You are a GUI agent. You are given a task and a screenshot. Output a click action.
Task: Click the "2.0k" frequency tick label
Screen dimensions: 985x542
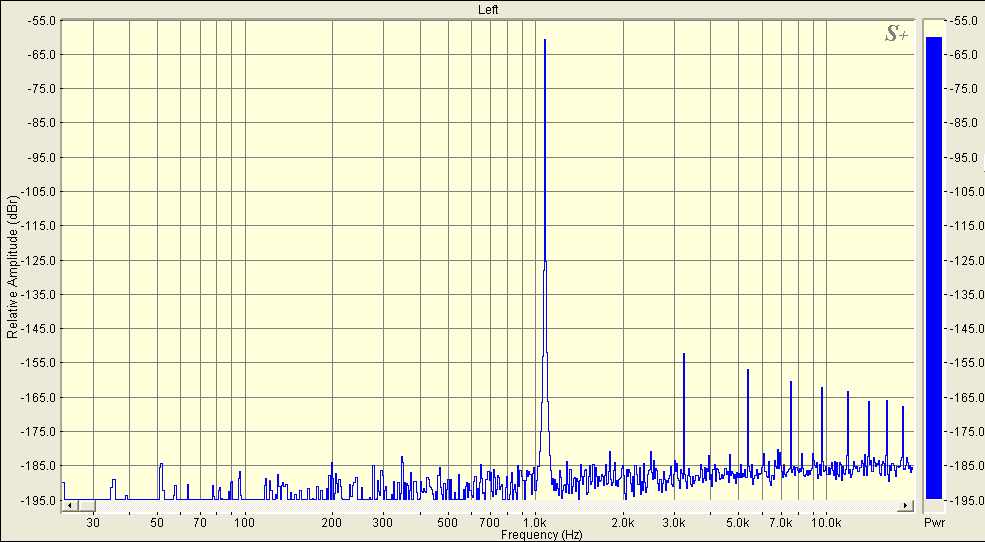[623, 523]
